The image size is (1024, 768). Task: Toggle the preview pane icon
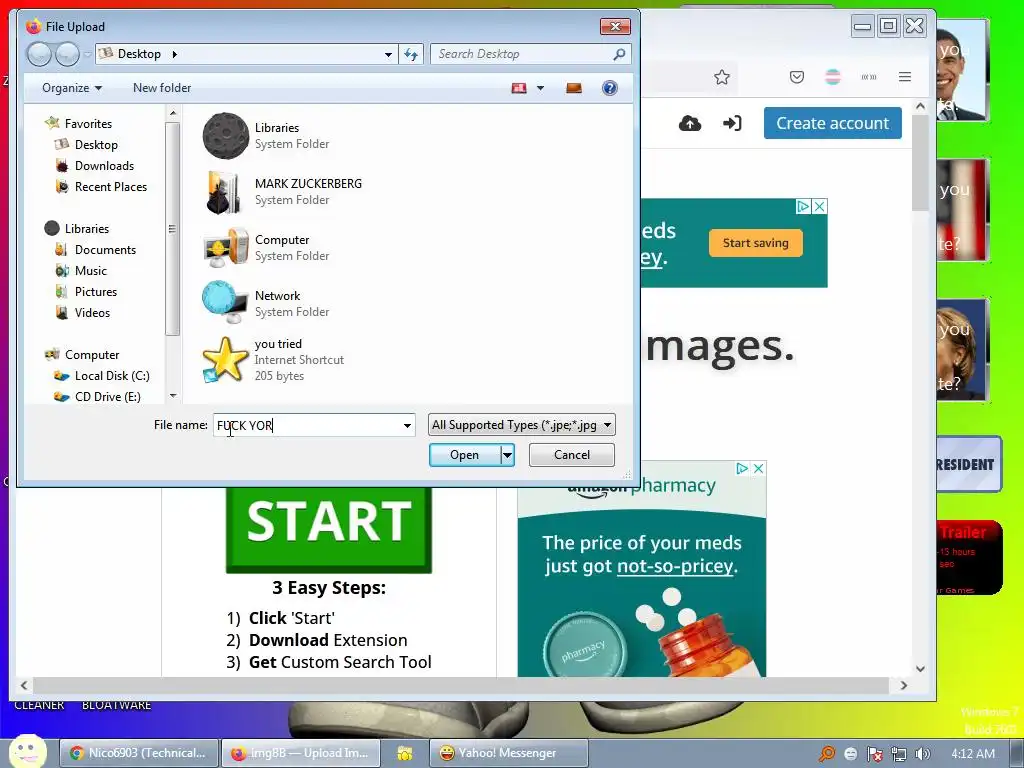pyautogui.click(x=574, y=88)
